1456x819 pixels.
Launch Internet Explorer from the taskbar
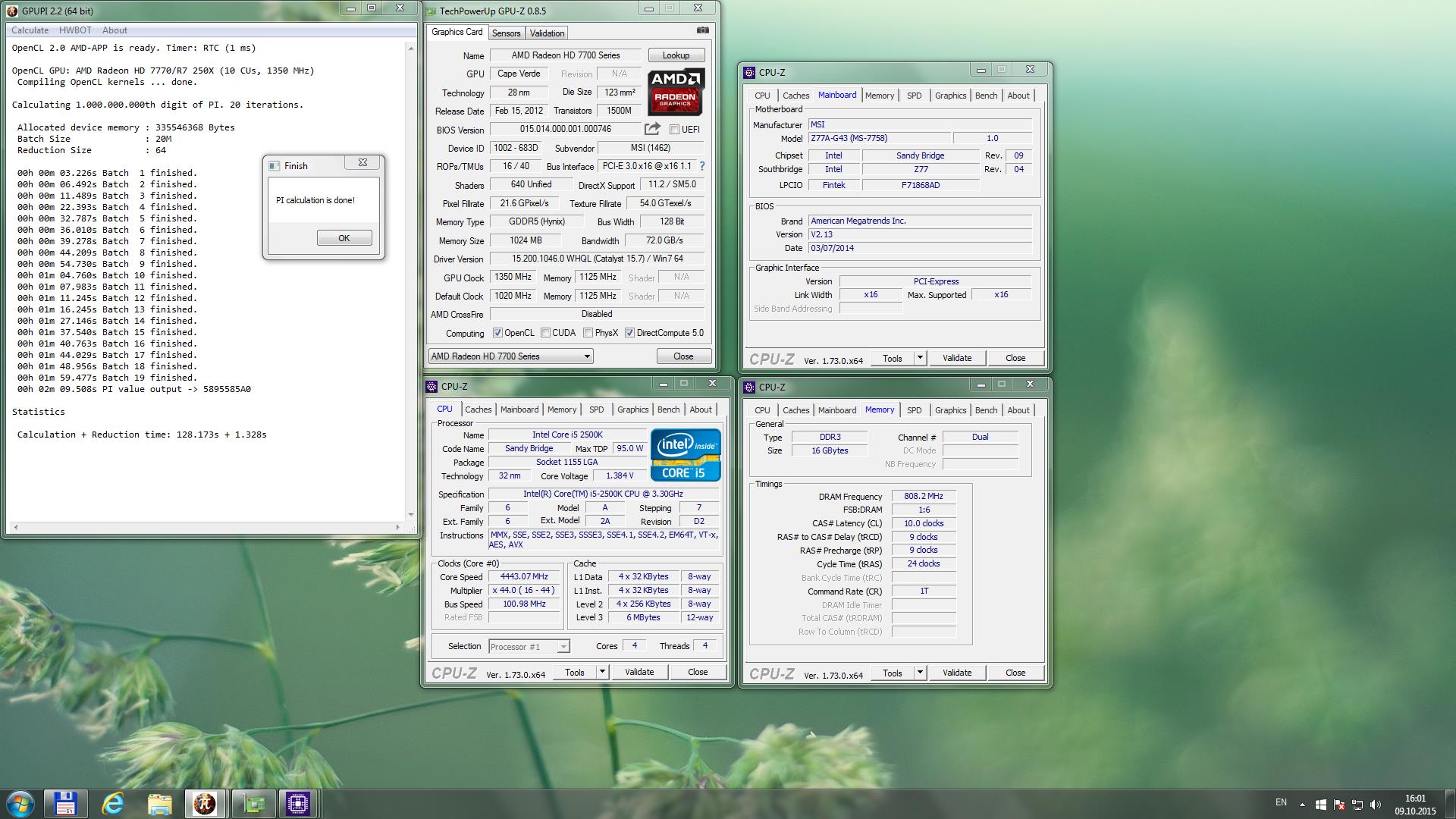[113, 804]
